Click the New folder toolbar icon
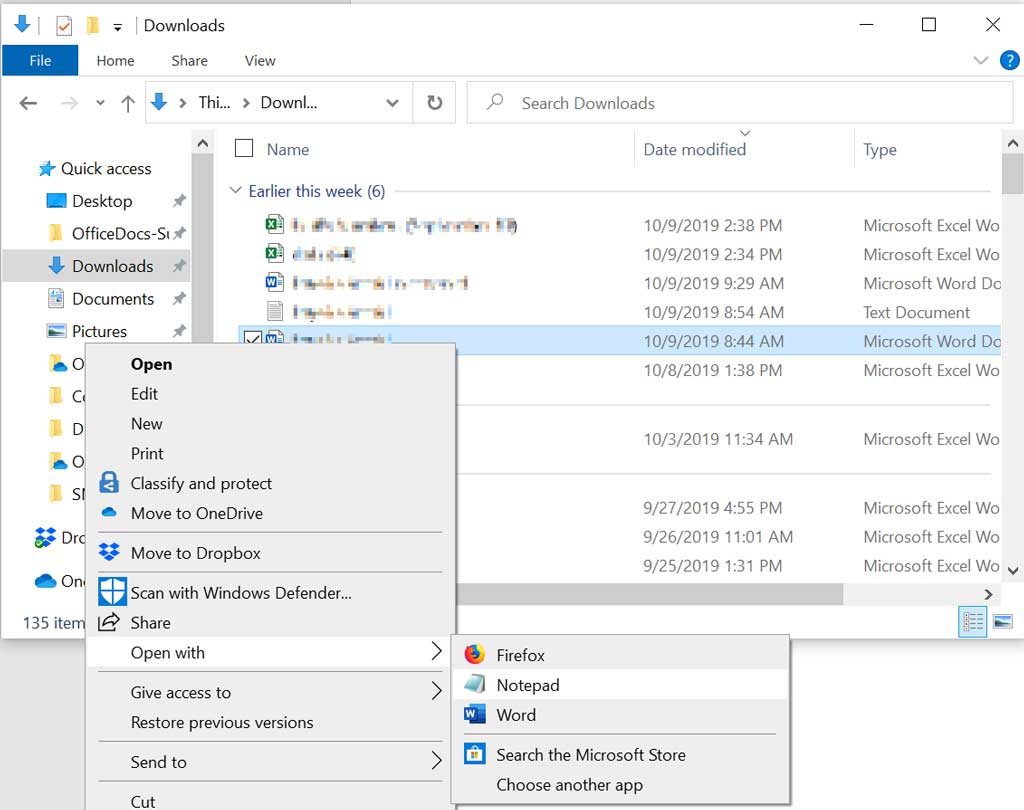This screenshot has height=810, width=1024. (x=92, y=25)
